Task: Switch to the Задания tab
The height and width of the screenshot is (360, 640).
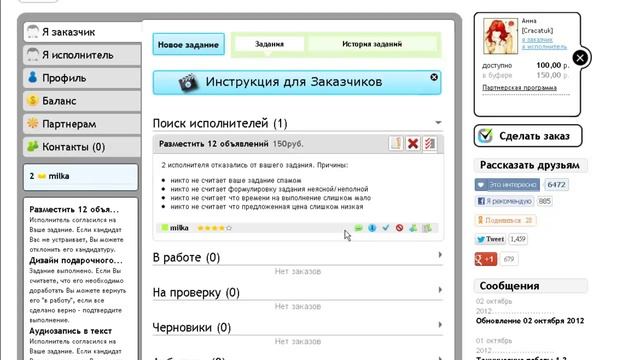Action: (269, 44)
